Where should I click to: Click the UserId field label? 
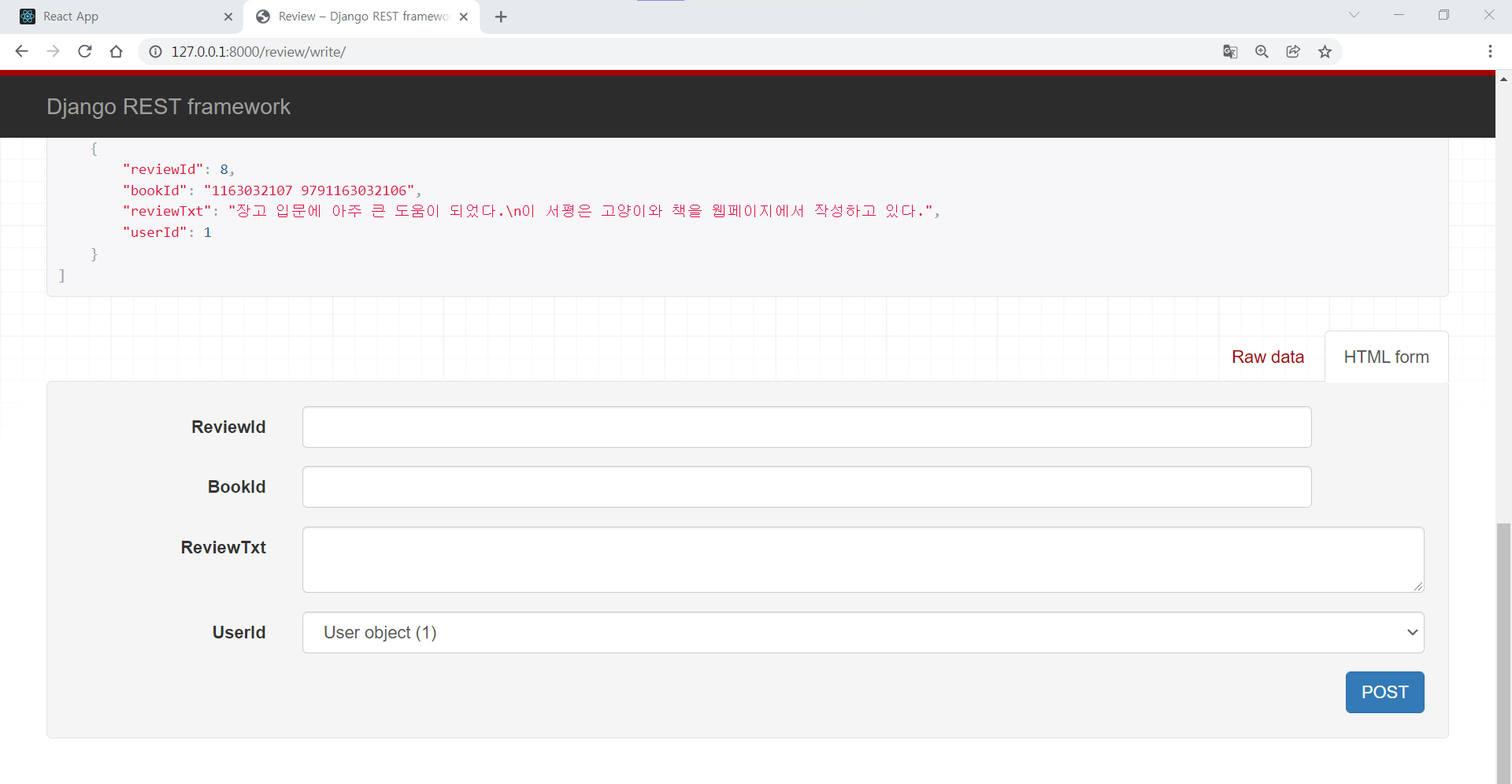(x=239, y=633)
